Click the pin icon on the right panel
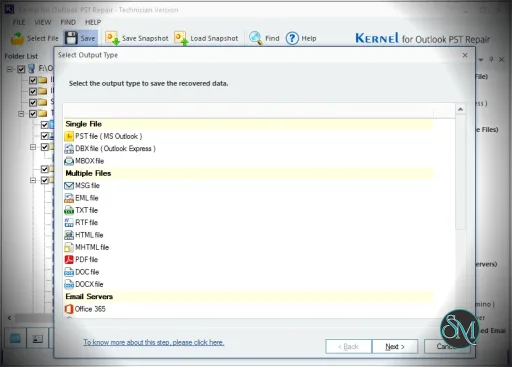512x367 pixels. click(x=491, y=60)
